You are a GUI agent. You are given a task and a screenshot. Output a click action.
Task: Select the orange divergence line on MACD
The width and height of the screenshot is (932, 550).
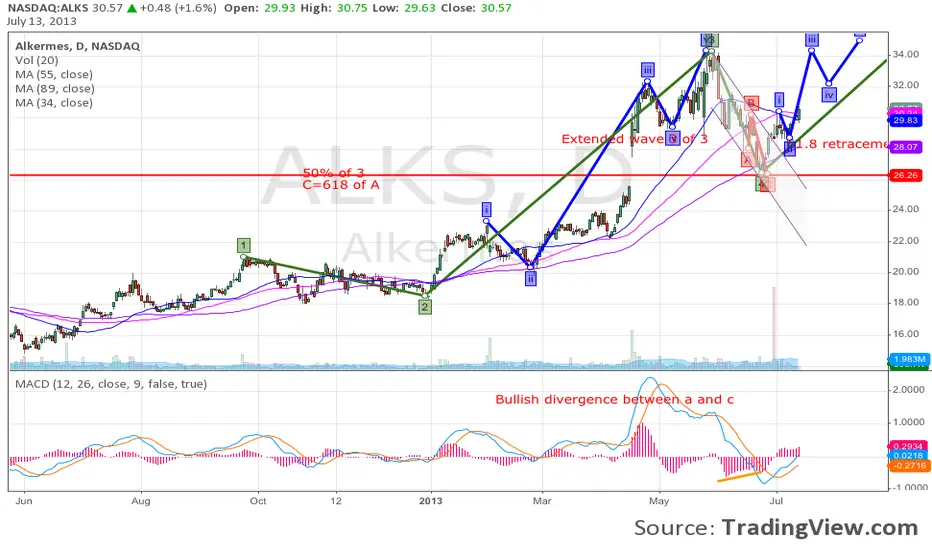(x=741, y=476)
